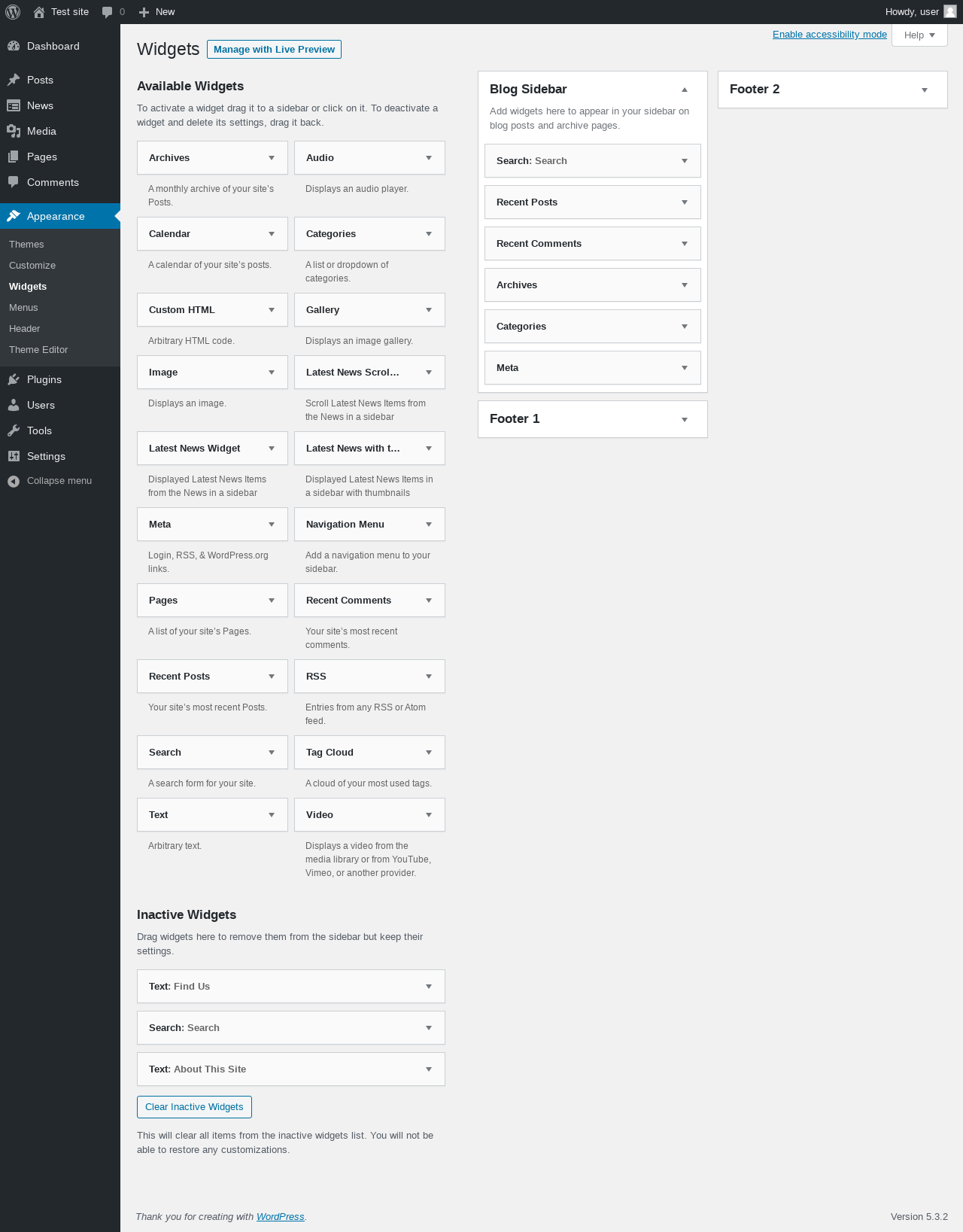Expand the Calendar widget arrow
963x1232 pixels.
(272, 234)
